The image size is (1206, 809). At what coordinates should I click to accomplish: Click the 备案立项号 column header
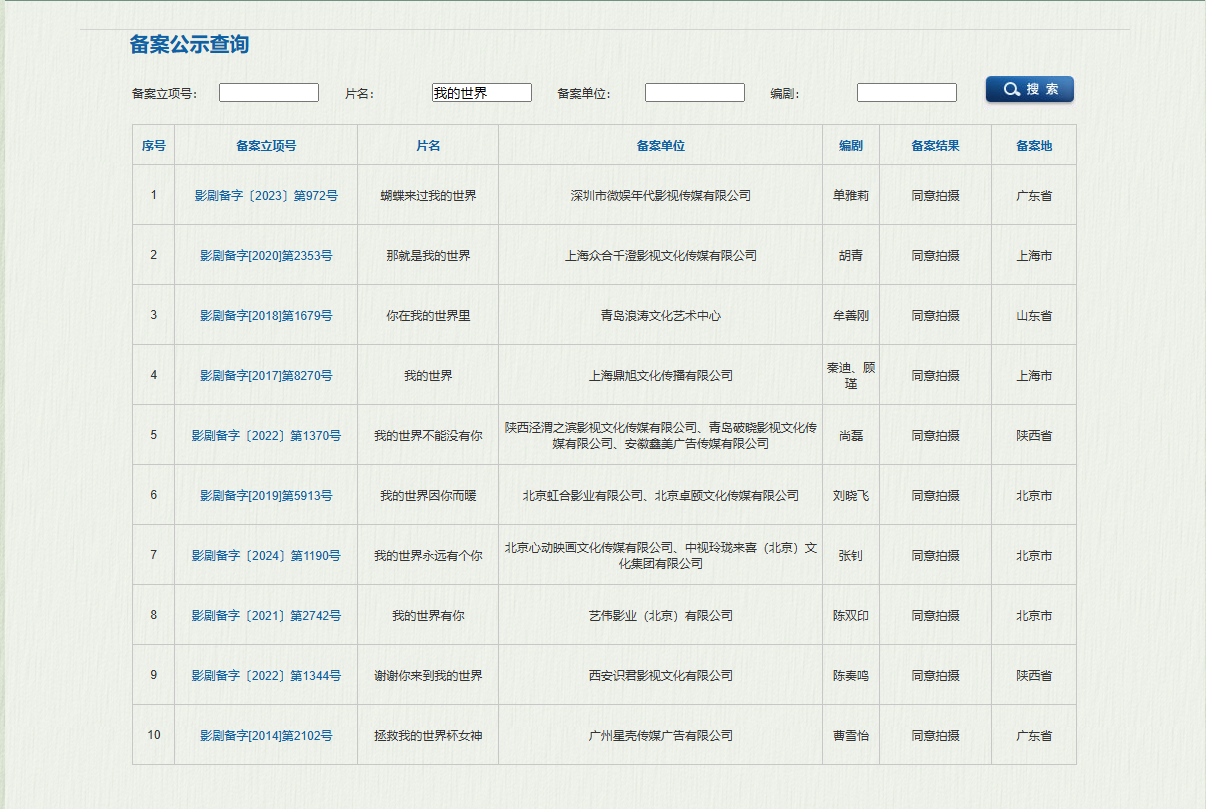[266, 145]
